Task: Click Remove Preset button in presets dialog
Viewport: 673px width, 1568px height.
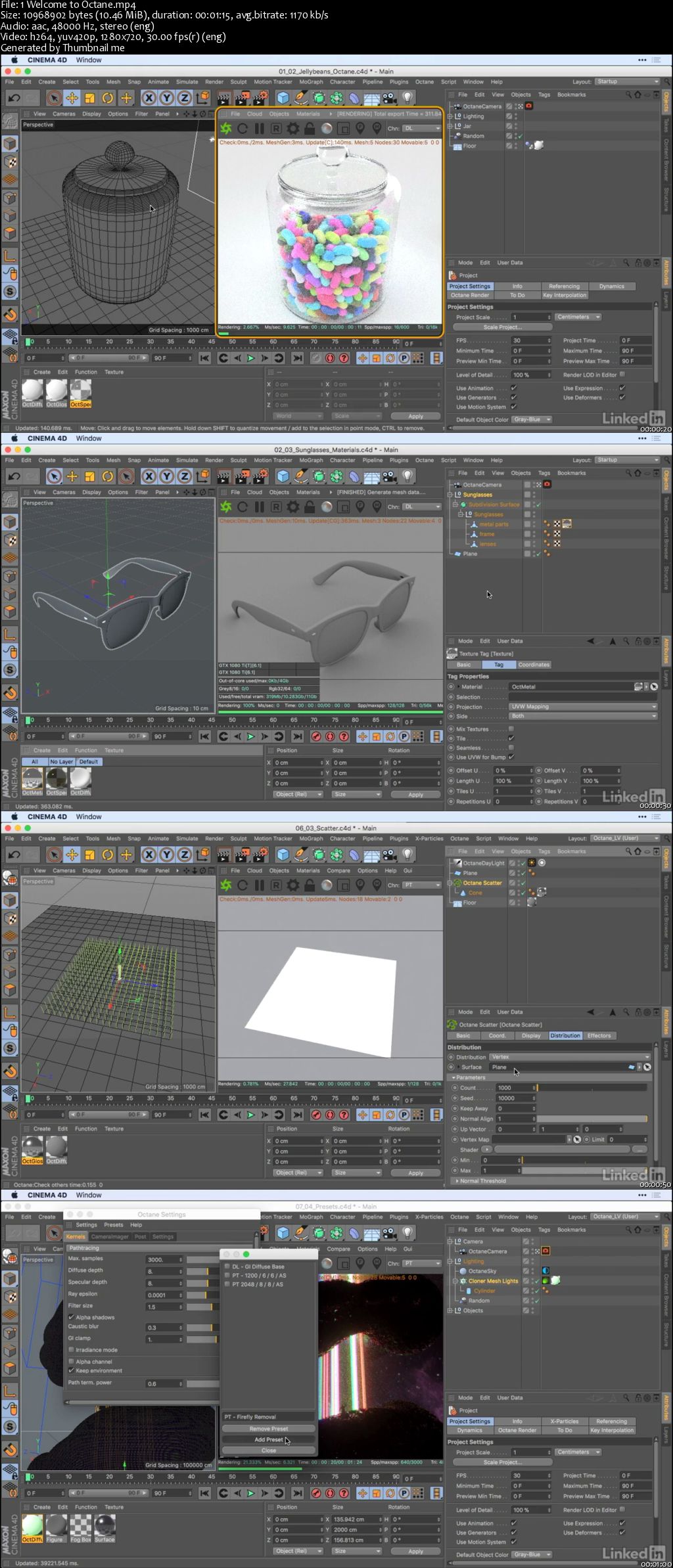Action: pyautogui.click(x=269, y=1429)
